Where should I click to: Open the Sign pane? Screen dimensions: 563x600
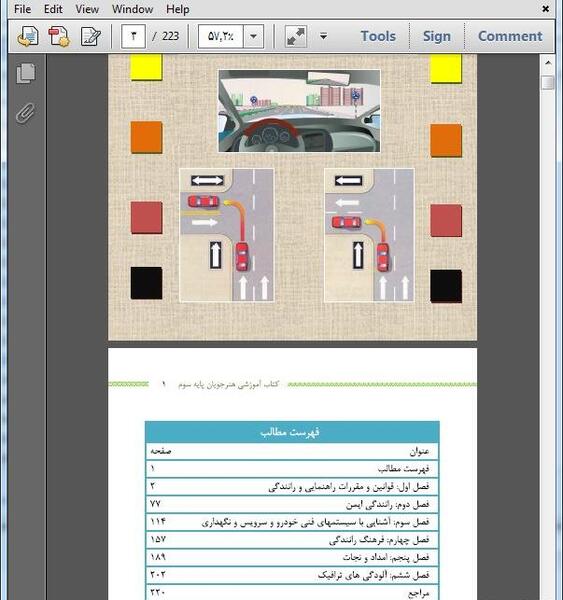pos(437,36)
